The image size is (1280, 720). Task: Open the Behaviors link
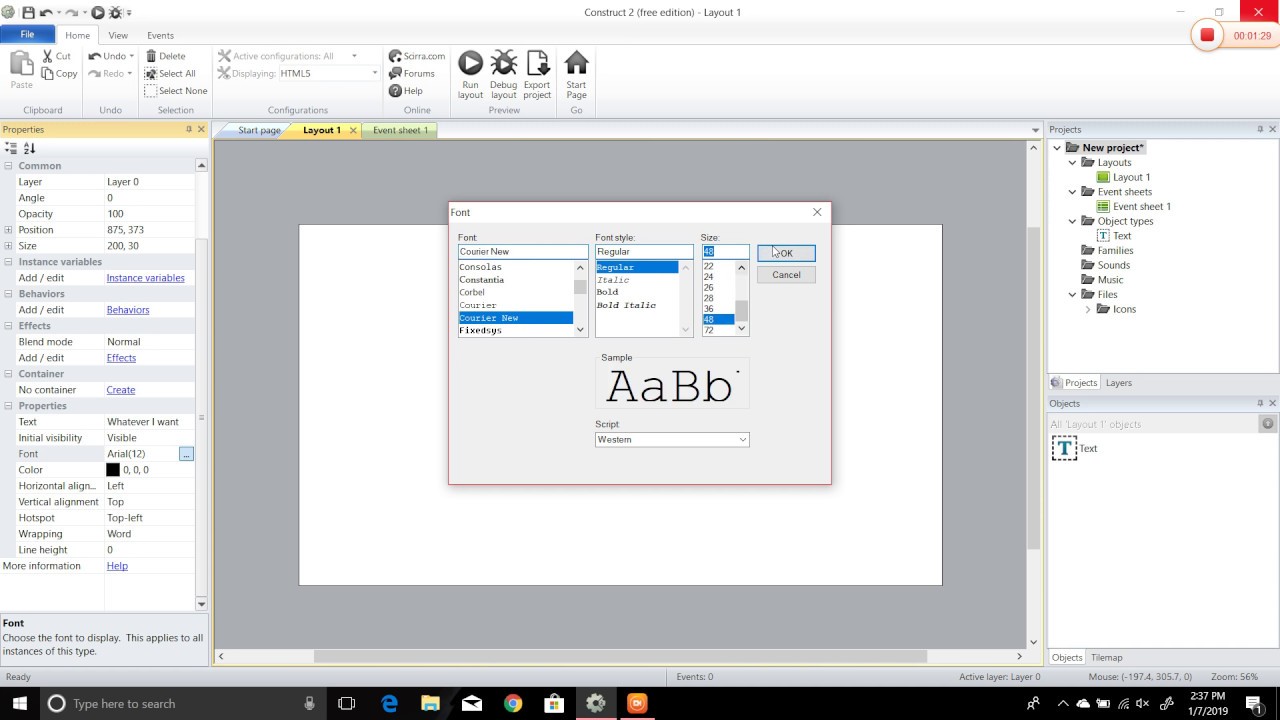(128, 310)
